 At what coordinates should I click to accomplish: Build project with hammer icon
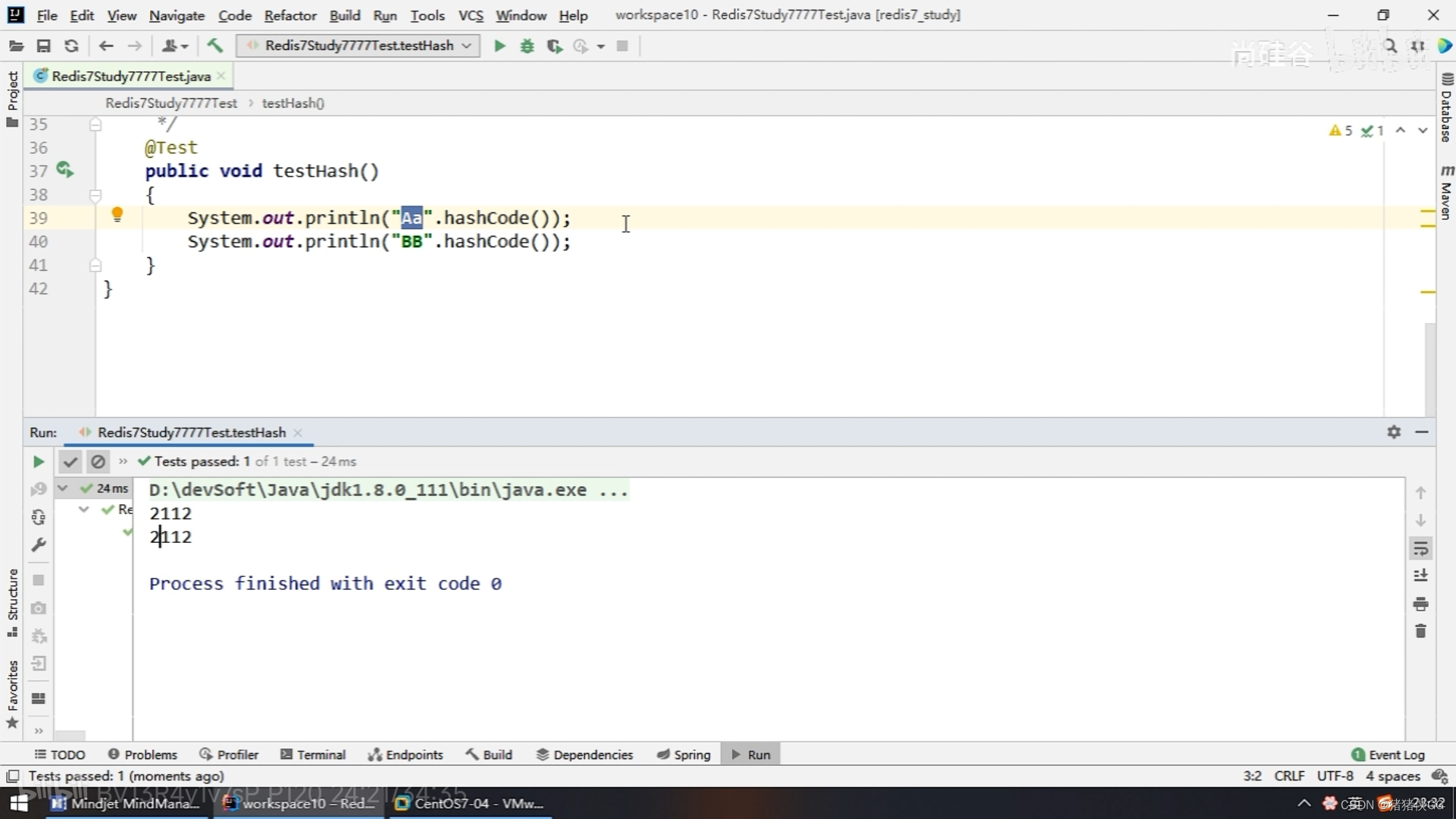215,46
